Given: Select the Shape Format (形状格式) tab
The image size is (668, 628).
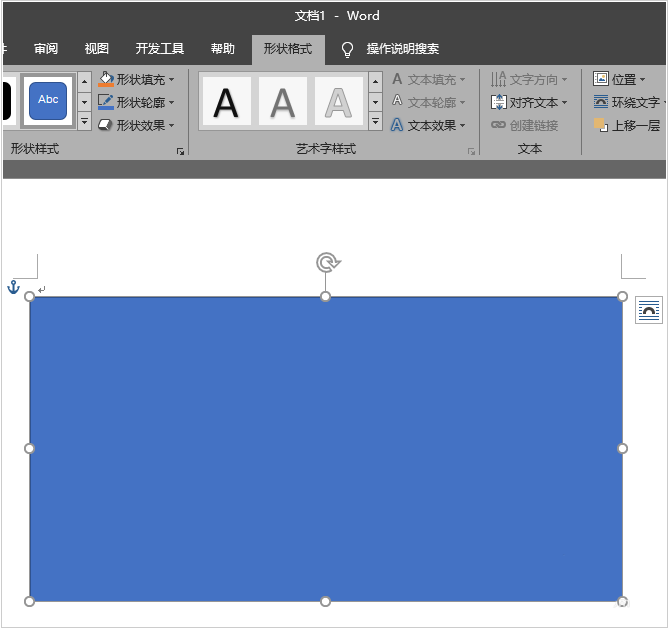Looking at the screenshot, I should (288, 49).
